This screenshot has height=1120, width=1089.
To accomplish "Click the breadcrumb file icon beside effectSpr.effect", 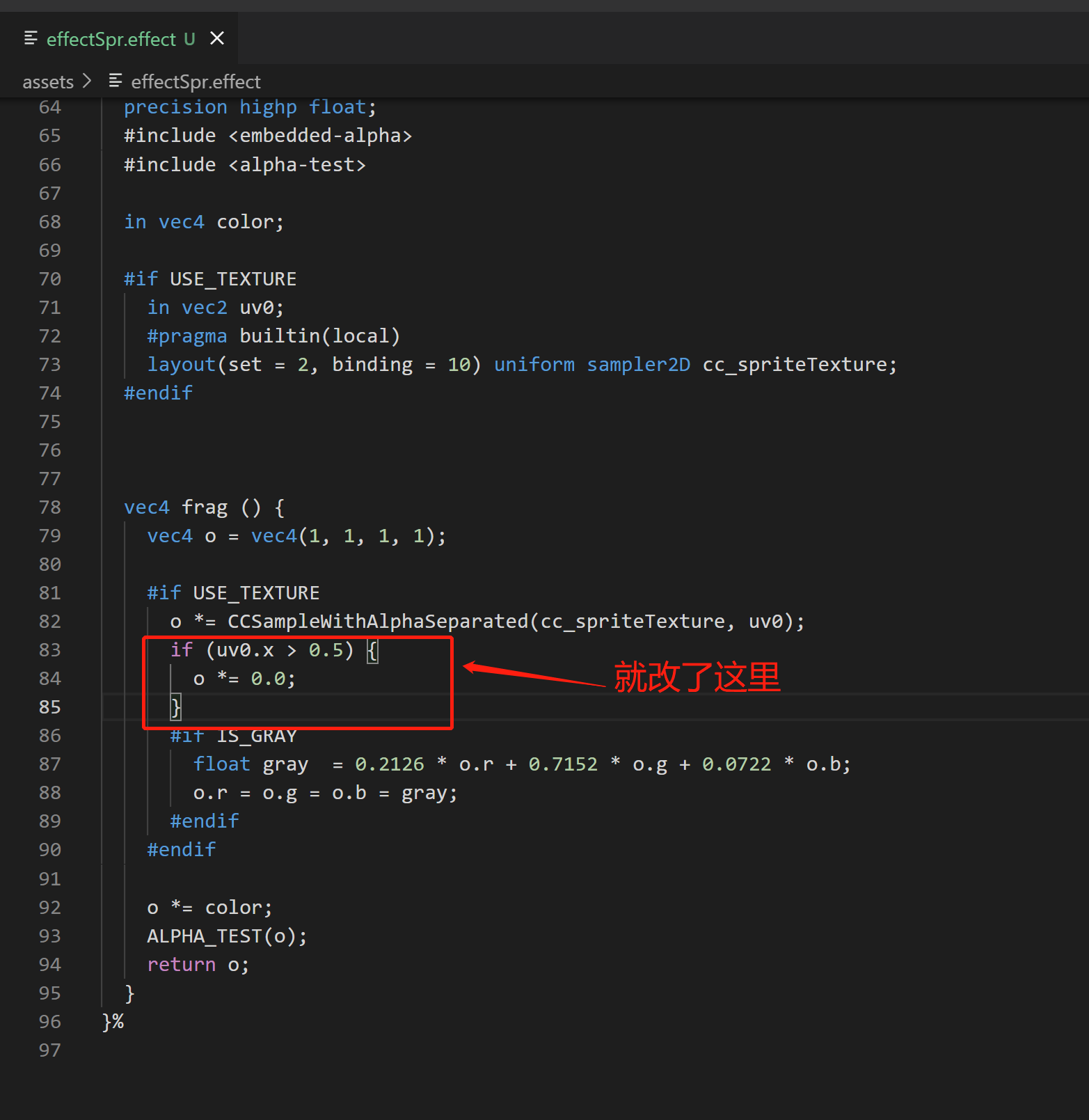I will (116, 81).
